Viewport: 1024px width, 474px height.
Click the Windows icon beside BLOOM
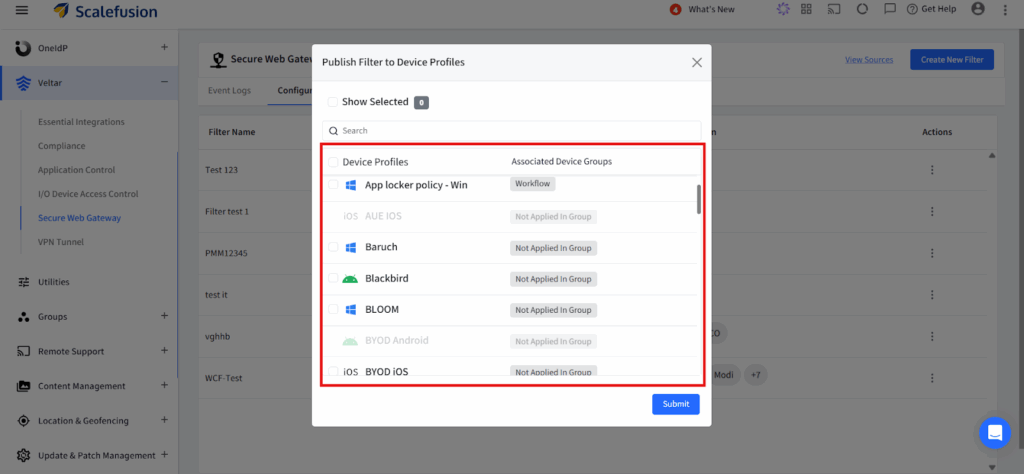pyautogui.click(x=351, y=309)
